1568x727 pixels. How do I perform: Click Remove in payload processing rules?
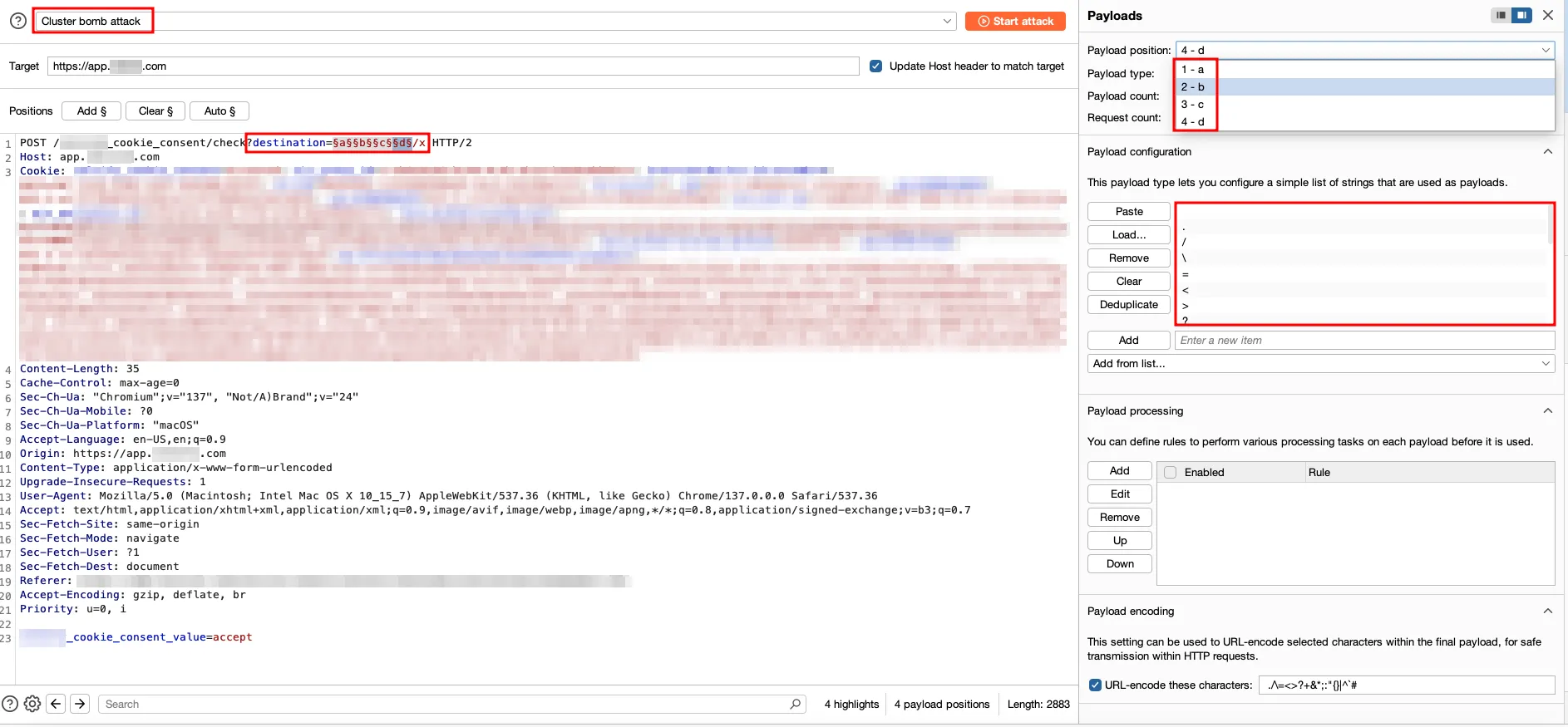[x=1119, y=518]
